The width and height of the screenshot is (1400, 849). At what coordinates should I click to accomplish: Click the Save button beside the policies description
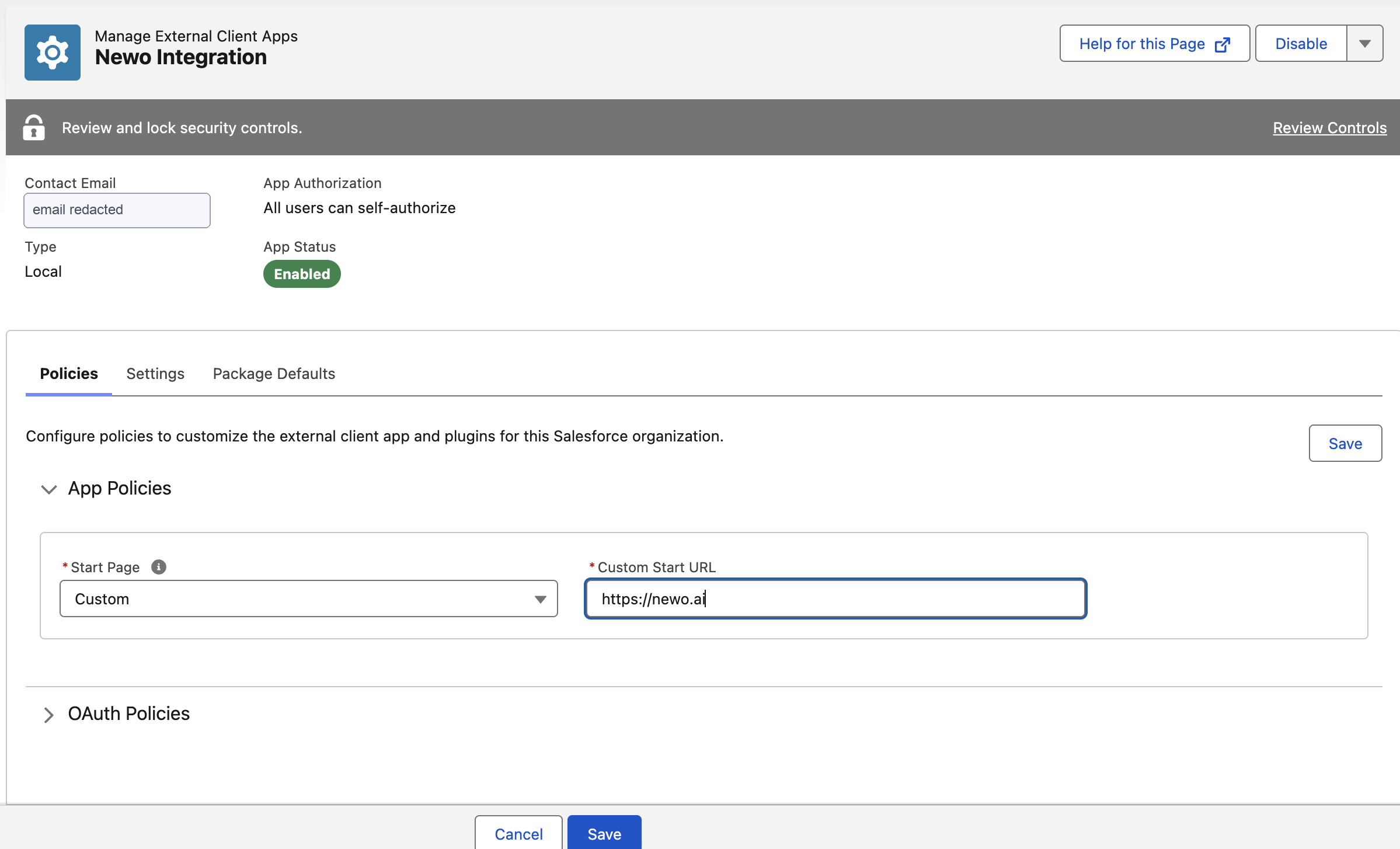[x=1345, y=443]
